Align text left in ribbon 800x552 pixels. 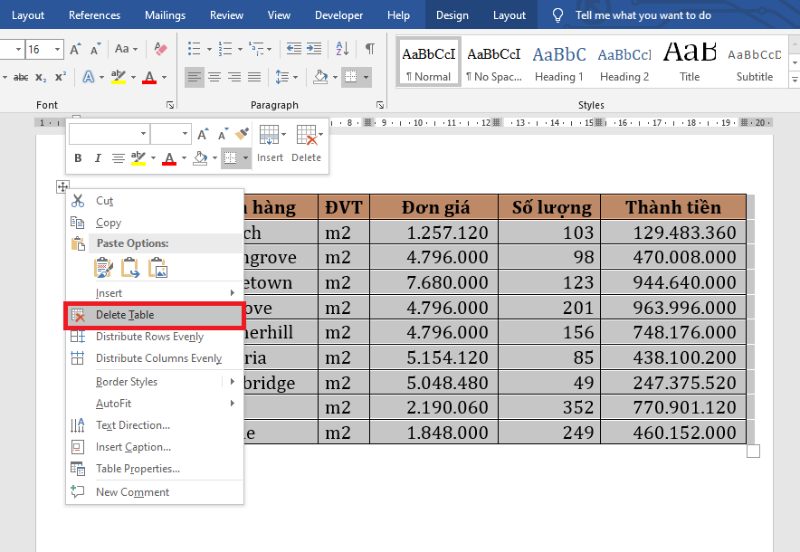click(x=194, y=77)
